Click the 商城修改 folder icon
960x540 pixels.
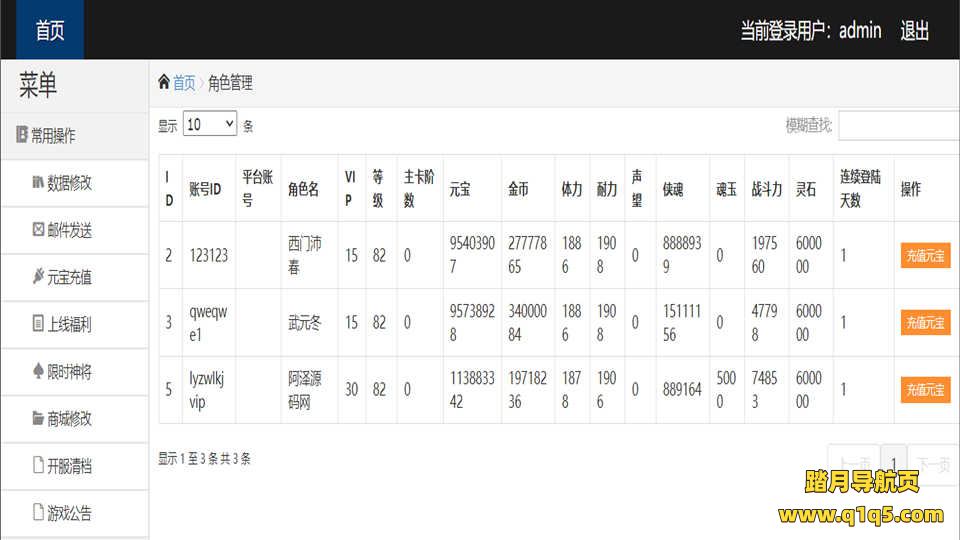pyautogui.click(x=38, y=418)
